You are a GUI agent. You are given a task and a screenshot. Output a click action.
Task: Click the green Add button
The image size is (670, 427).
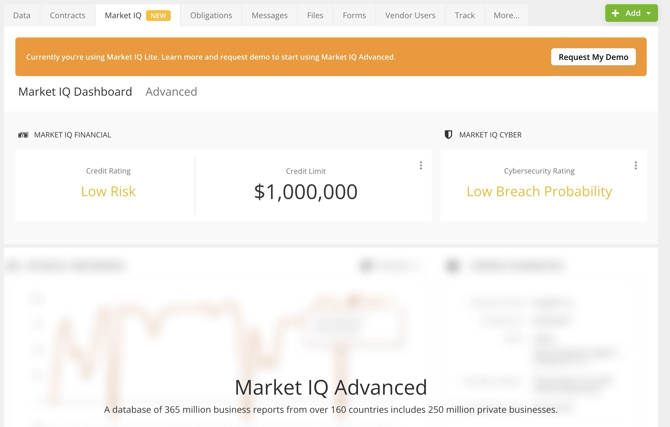[x=631, y=13]
